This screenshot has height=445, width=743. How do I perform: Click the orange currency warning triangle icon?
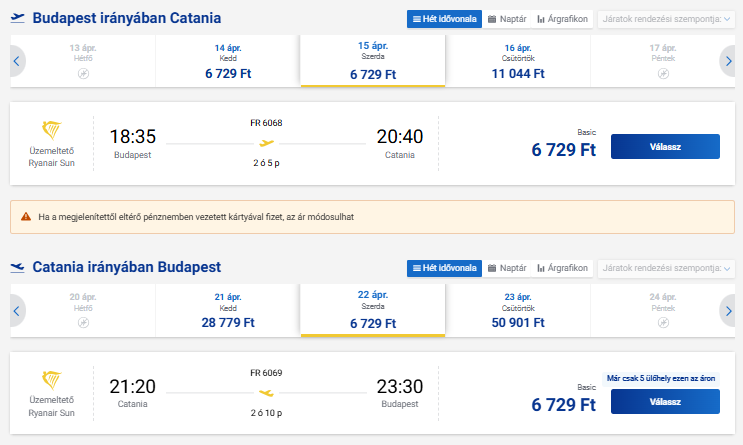(25, 216)
